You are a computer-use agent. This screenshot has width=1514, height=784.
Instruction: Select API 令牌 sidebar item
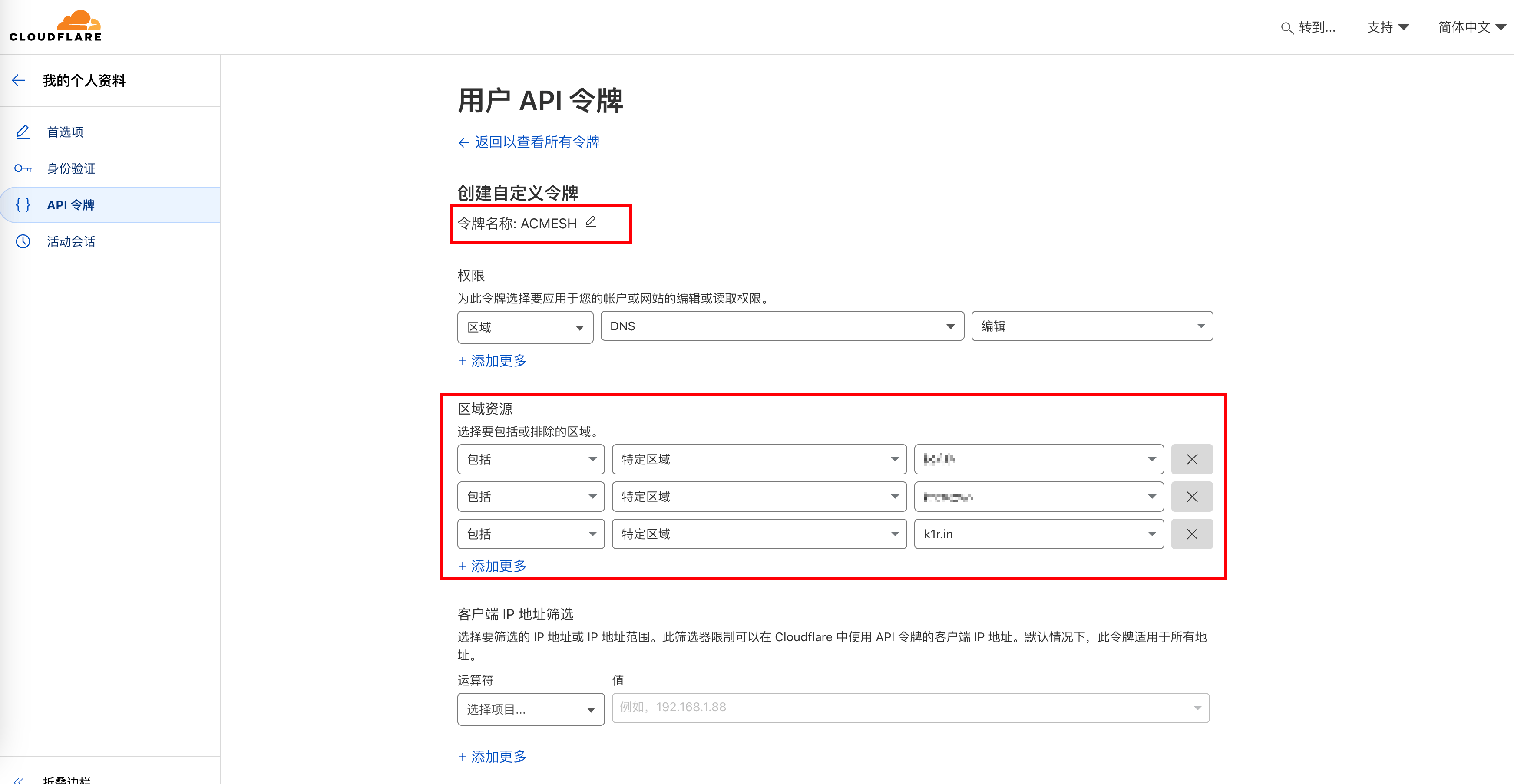tap(110, 205)
